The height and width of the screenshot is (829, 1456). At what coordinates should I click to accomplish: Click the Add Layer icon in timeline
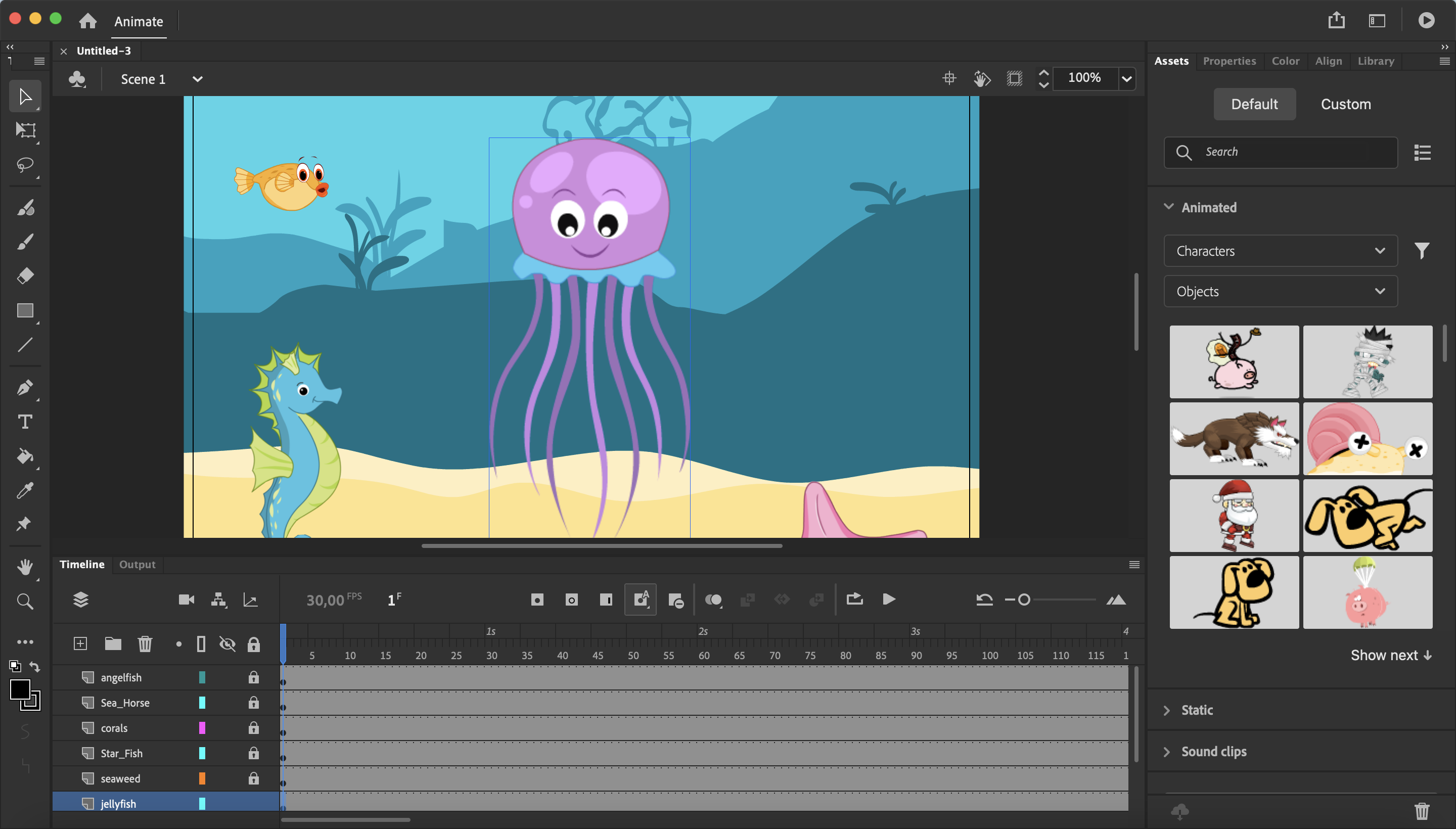point(79,643)
